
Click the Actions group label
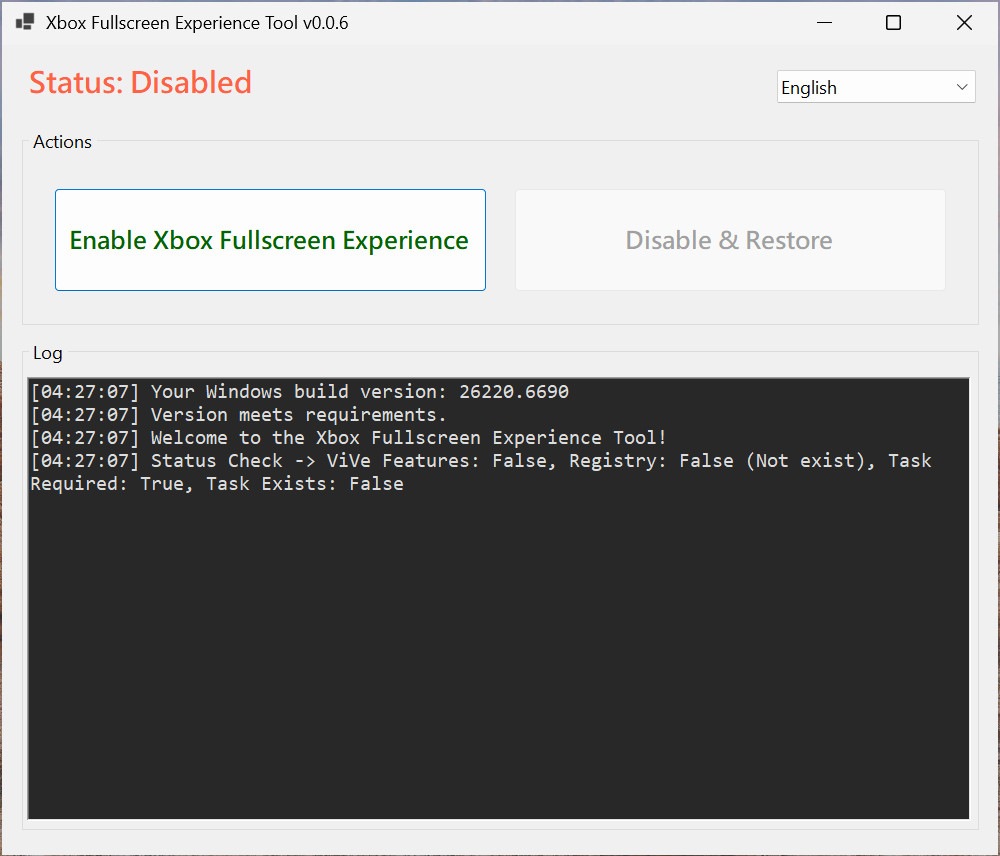62,142
